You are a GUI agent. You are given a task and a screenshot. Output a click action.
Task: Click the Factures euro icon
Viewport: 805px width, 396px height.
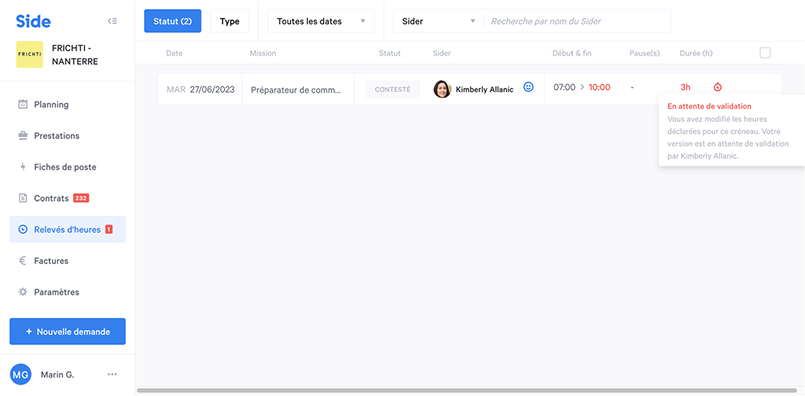click(23, 261)
